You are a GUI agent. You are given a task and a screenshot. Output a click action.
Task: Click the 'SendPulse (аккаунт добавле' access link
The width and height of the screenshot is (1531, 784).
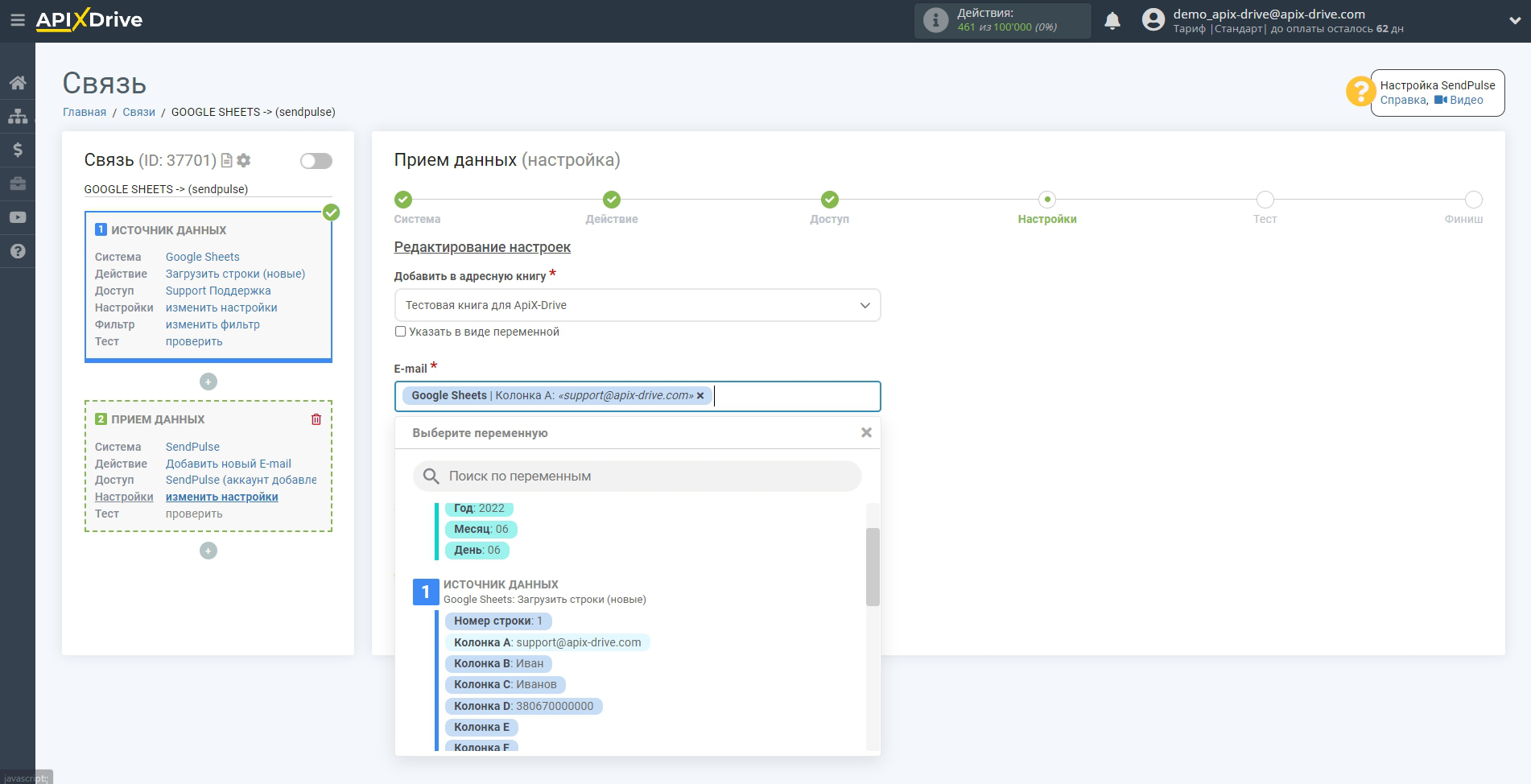[241, 480]
